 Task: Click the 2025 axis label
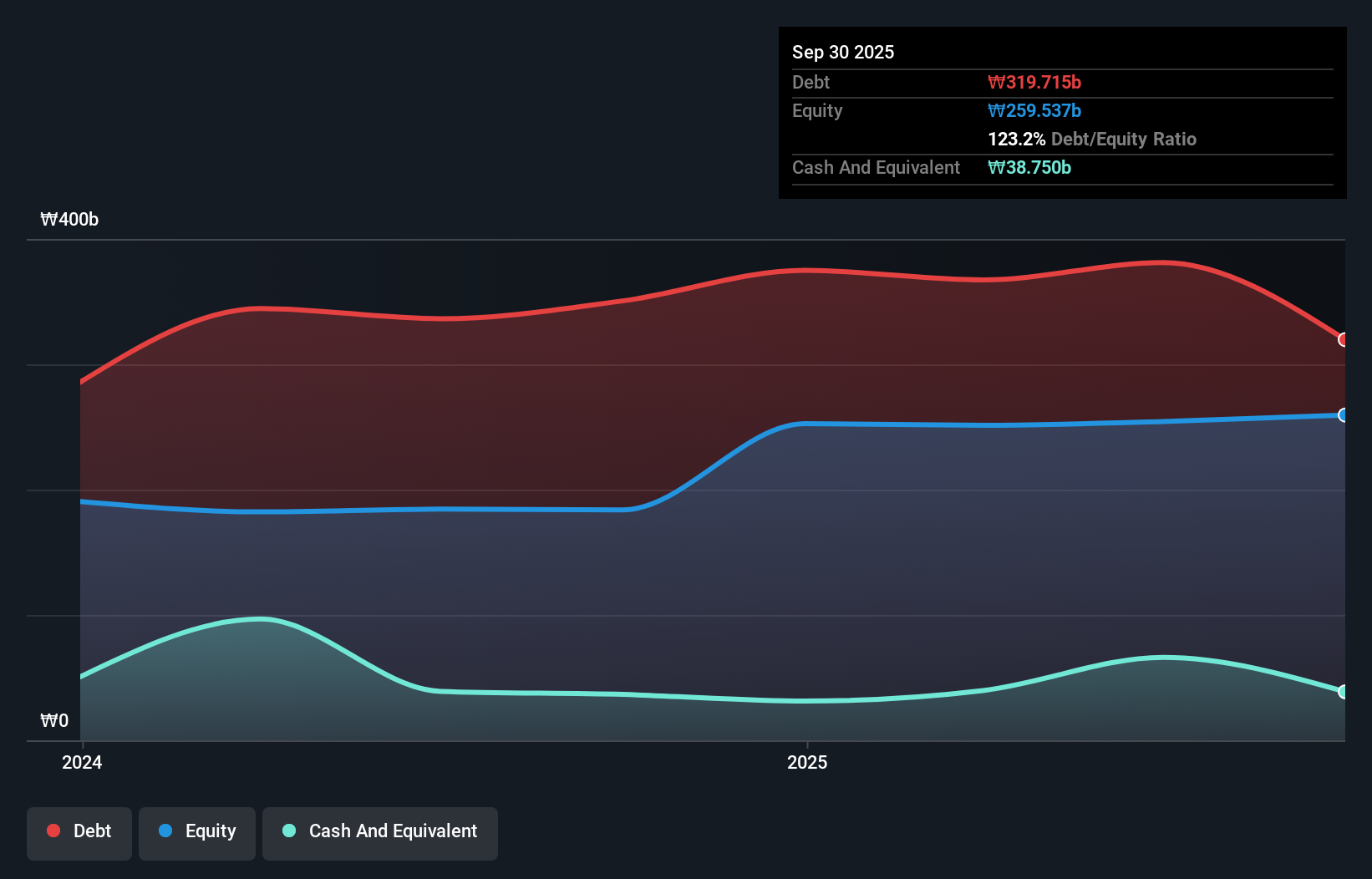click(x=807, y=761)
